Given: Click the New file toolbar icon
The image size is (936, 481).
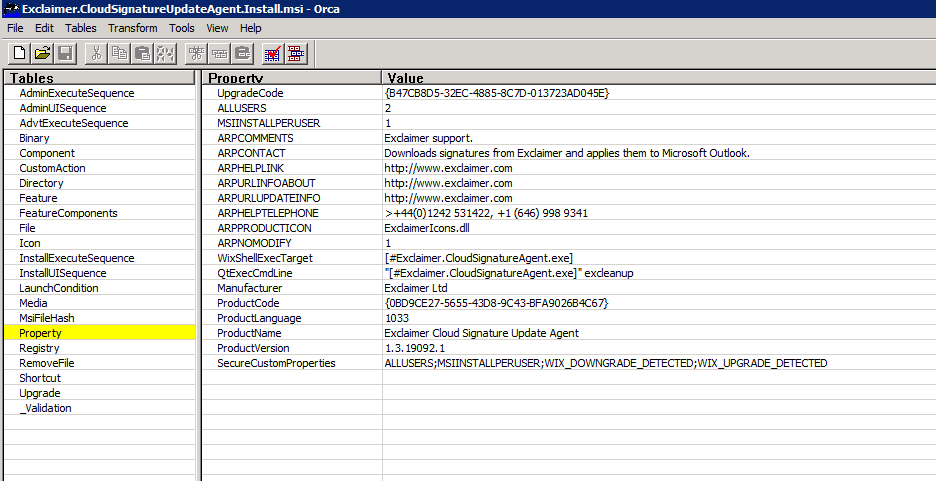Looking at the screenshot, I should pos(19,53).
